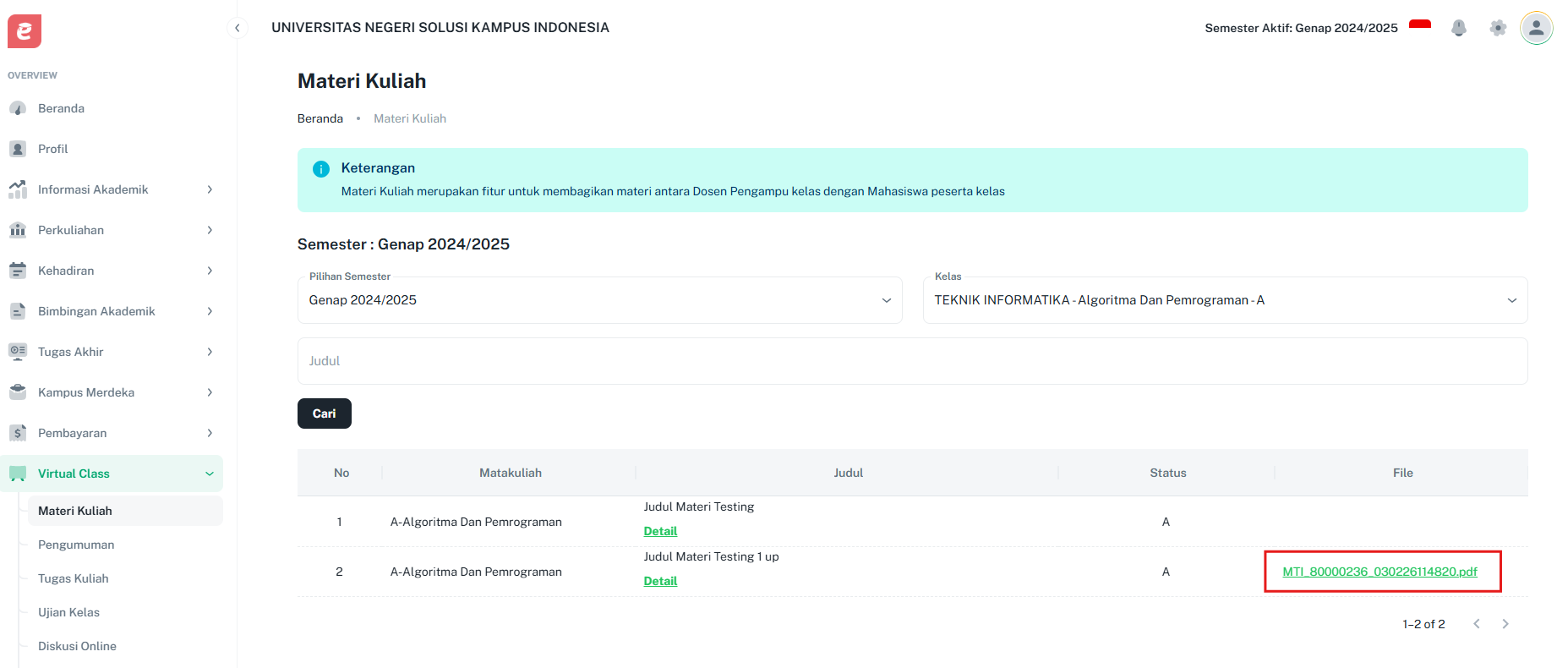Select Tugas Kuliah submenu item
Screen dimensions: 1568x668
pos(125,578)
